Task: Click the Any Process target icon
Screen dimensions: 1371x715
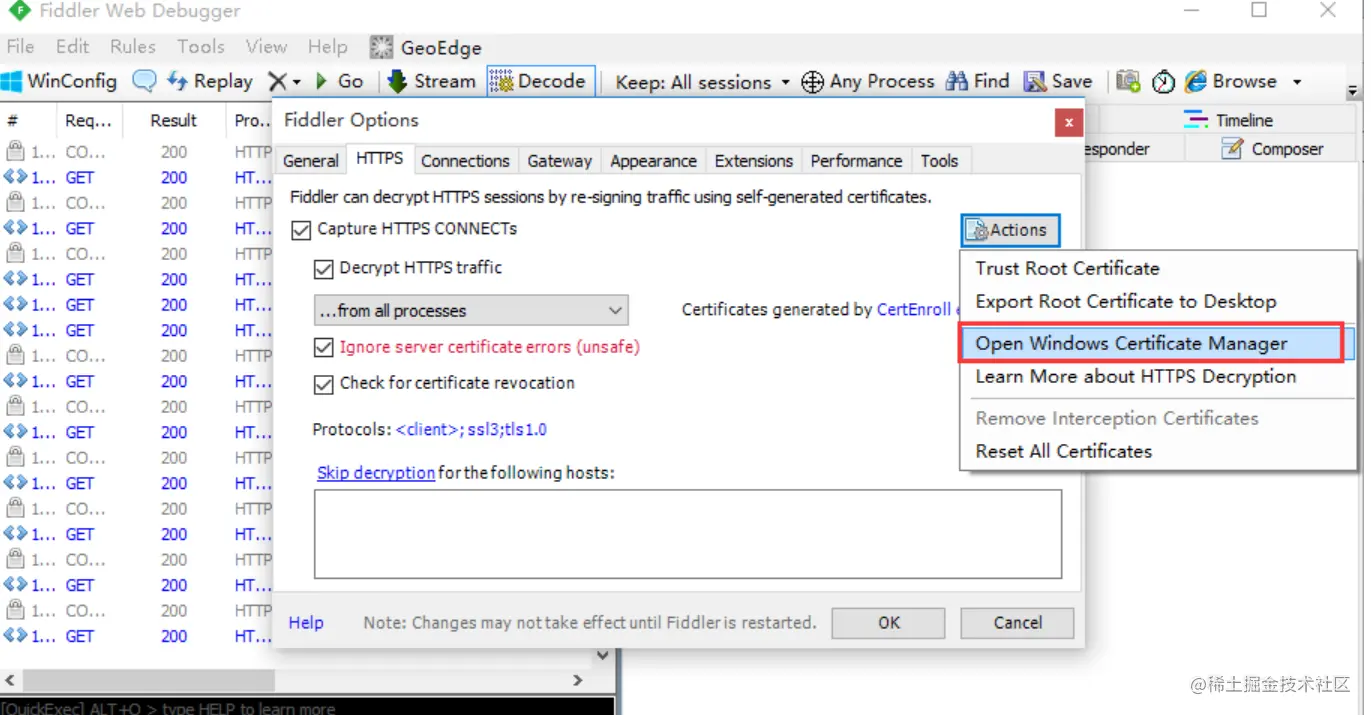Action: point(813,82)
